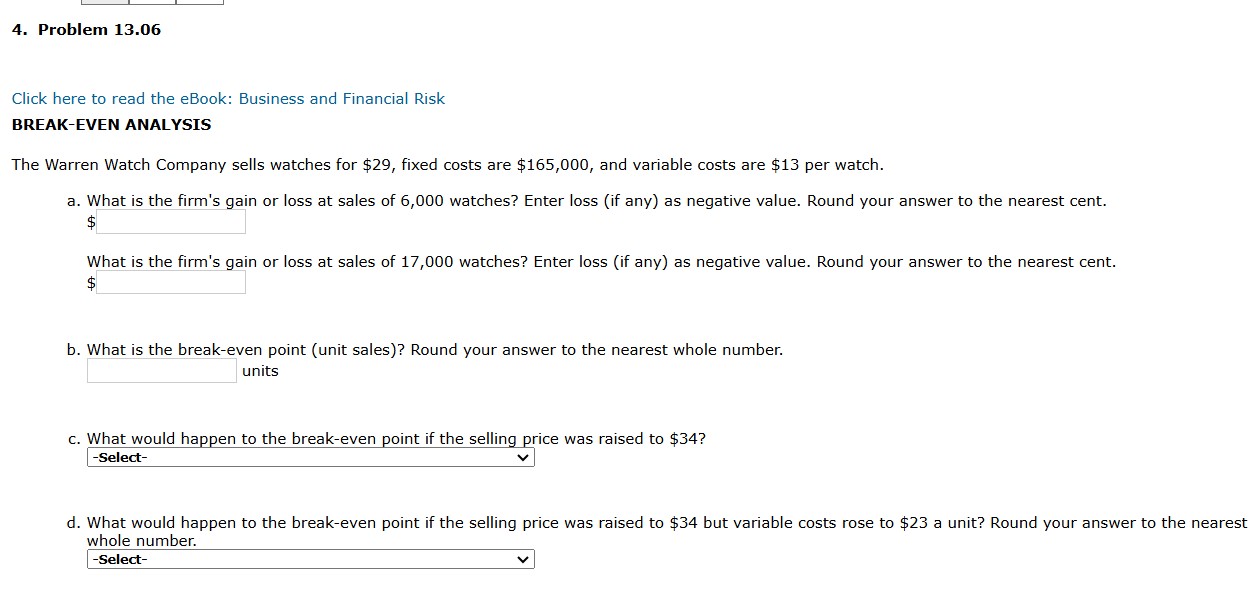Open the dropdown about selling price raised to $34
This screenshot has height=595, width=1257.
click(310, 457)
